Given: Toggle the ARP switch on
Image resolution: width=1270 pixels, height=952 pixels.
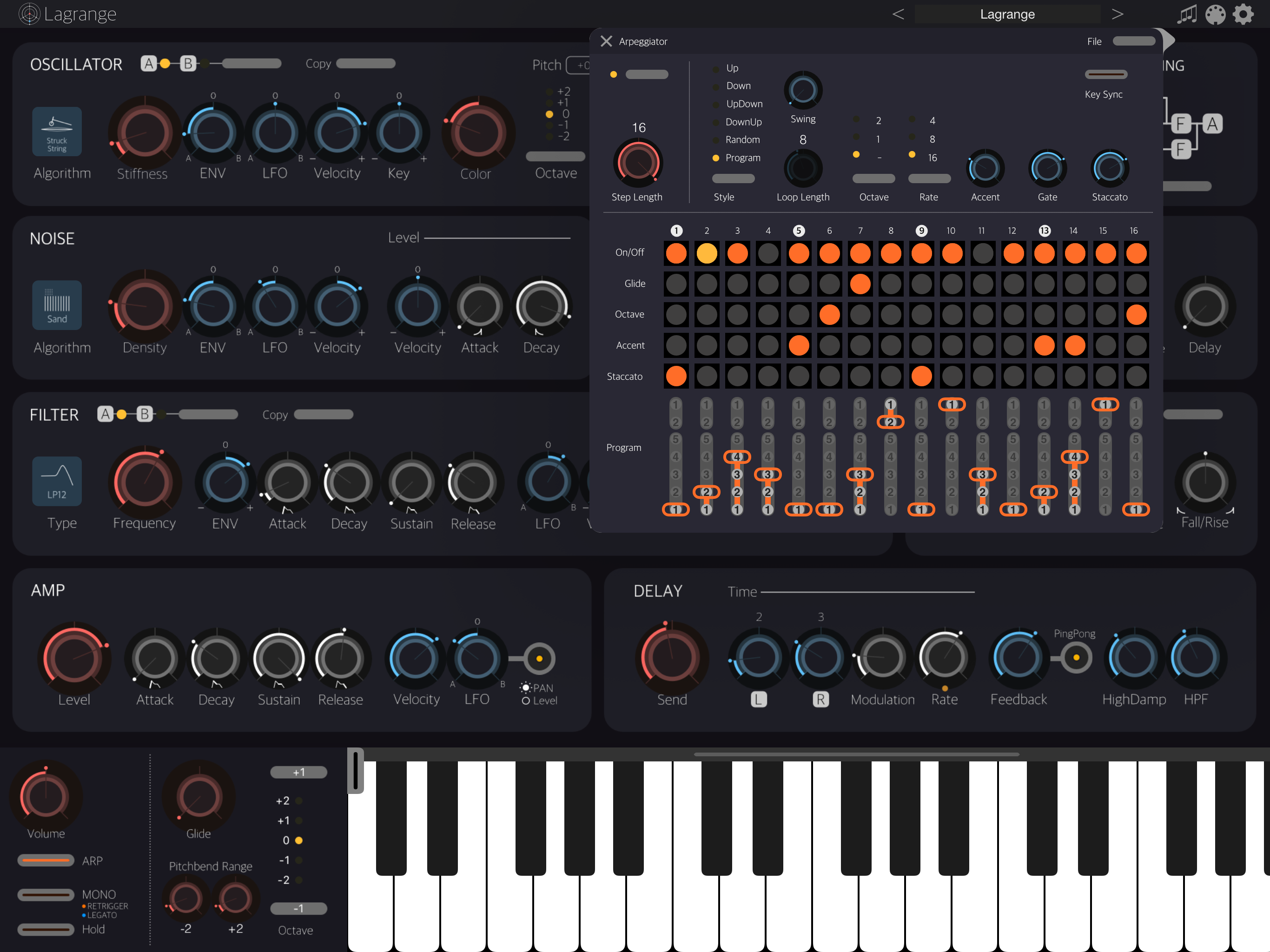Looking at the screenshot, I should pos(46,860).
